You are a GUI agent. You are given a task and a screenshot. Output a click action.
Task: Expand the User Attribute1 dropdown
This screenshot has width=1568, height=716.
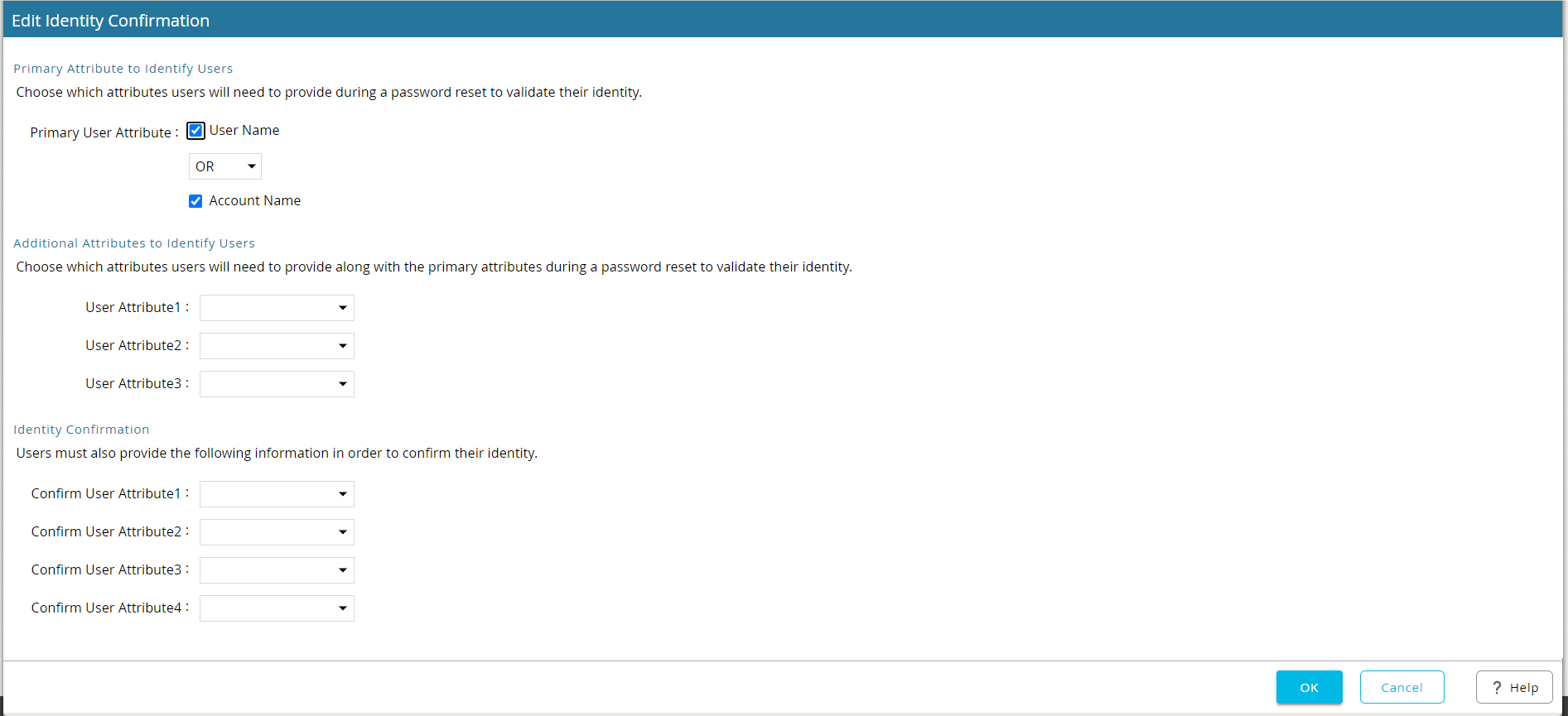(x=277, y=308)
